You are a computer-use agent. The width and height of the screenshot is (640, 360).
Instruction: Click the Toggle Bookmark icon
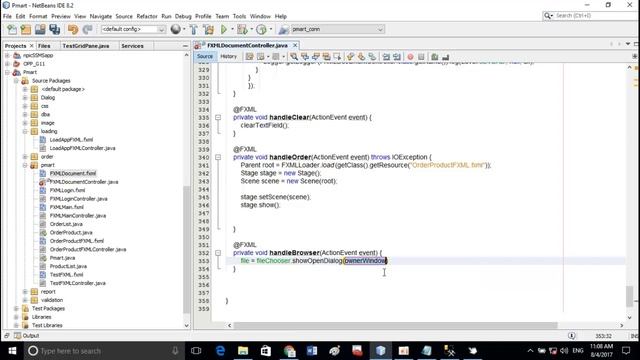tap(372, 57)
